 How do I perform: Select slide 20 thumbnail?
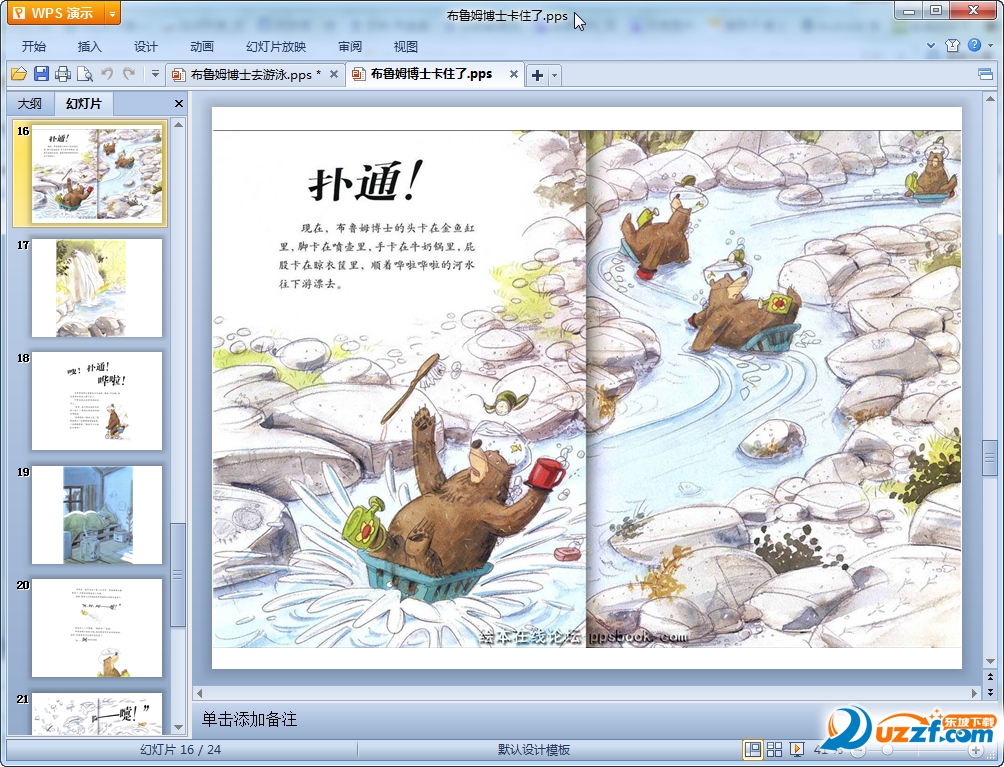point(97,628)
